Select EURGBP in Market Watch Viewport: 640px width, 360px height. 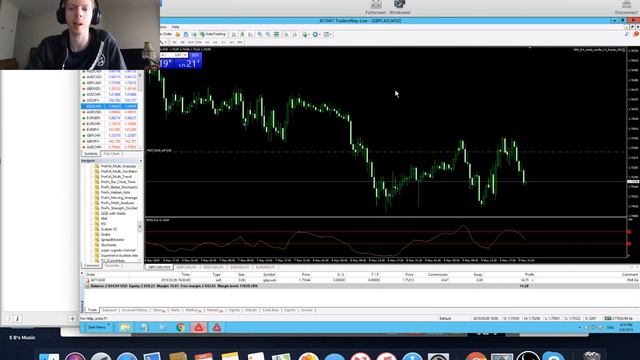[x=109, y=118]
